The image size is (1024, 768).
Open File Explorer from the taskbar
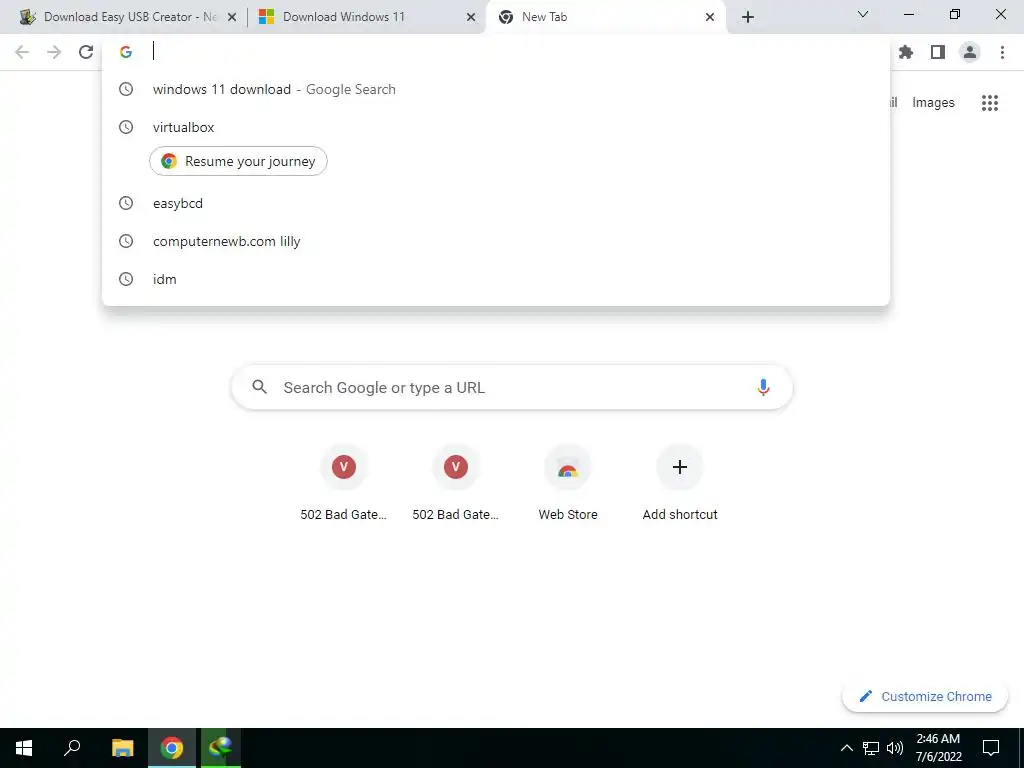pyautogui.click(x=123, y=748)
